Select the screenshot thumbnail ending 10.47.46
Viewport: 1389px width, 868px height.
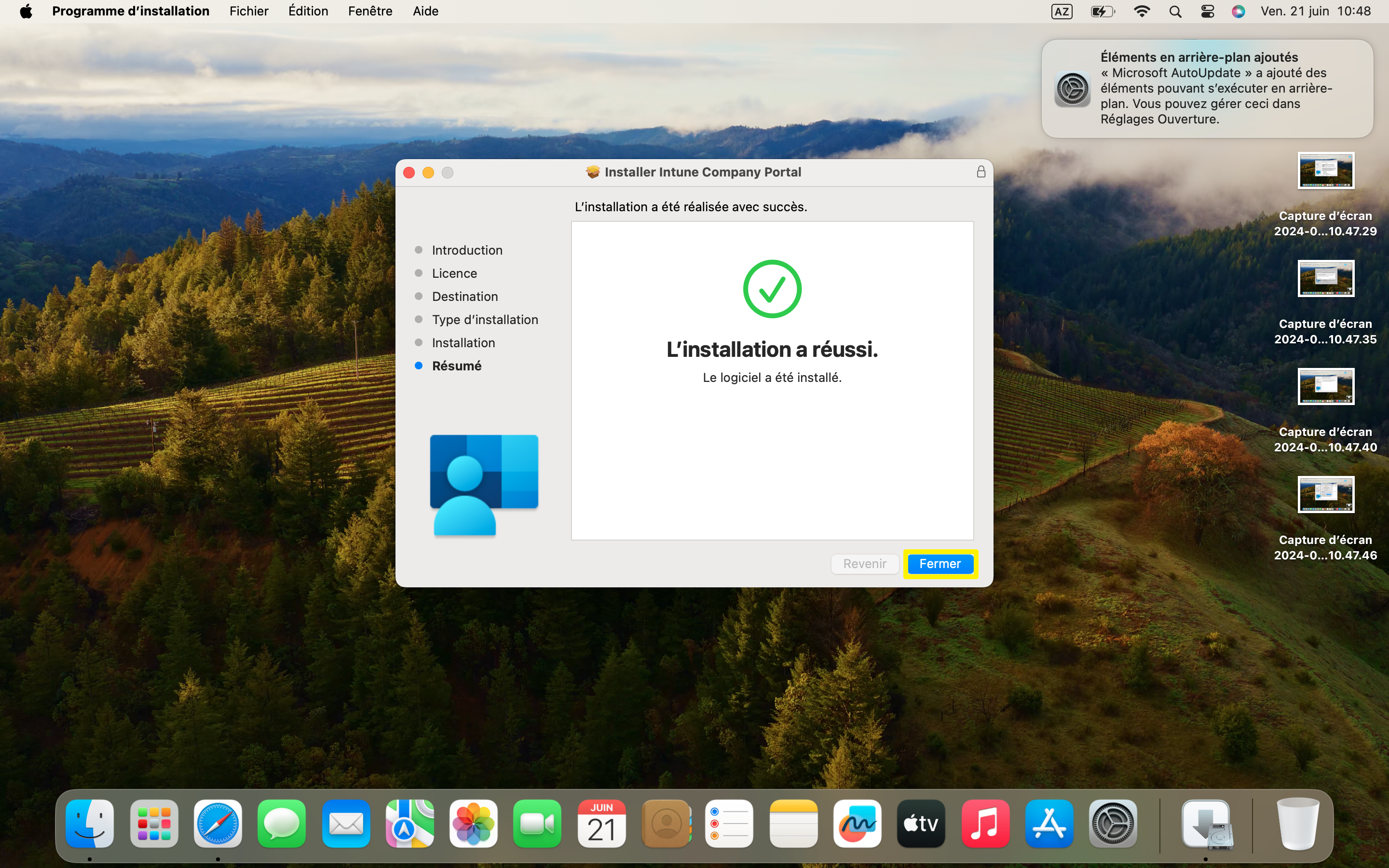[x=1325, y=494]
